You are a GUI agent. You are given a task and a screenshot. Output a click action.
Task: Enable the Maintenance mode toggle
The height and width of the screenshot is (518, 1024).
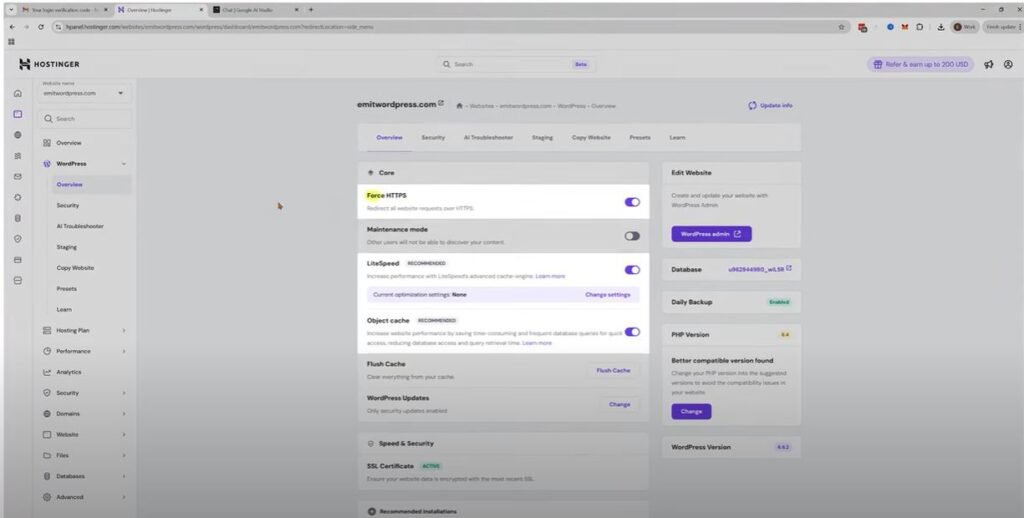[x=632, y=236]
